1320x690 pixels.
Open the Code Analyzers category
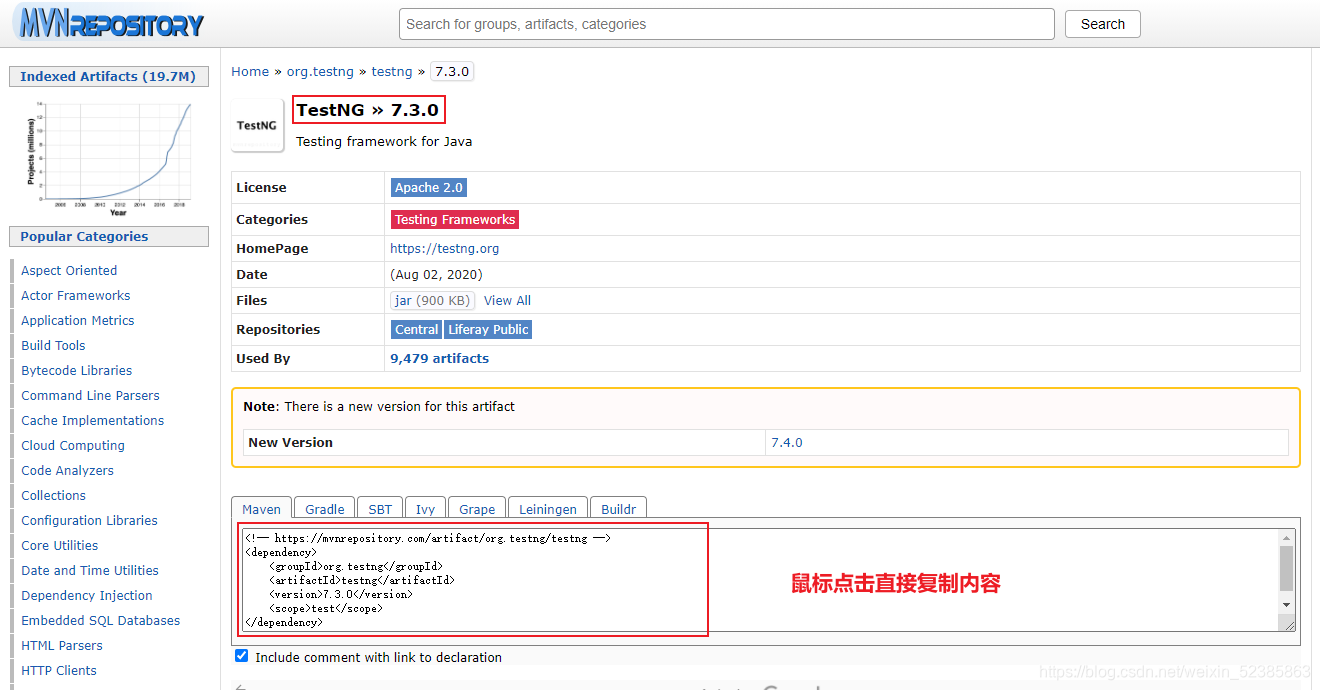68,470
